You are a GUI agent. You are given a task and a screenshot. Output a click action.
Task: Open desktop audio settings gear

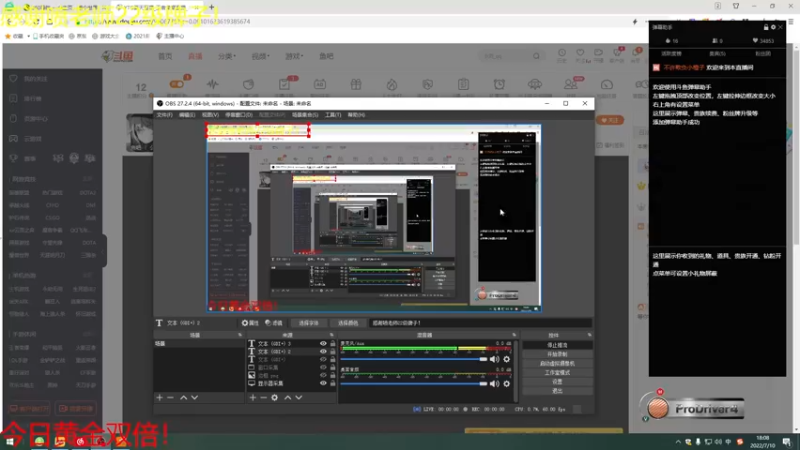pos(507,384)
